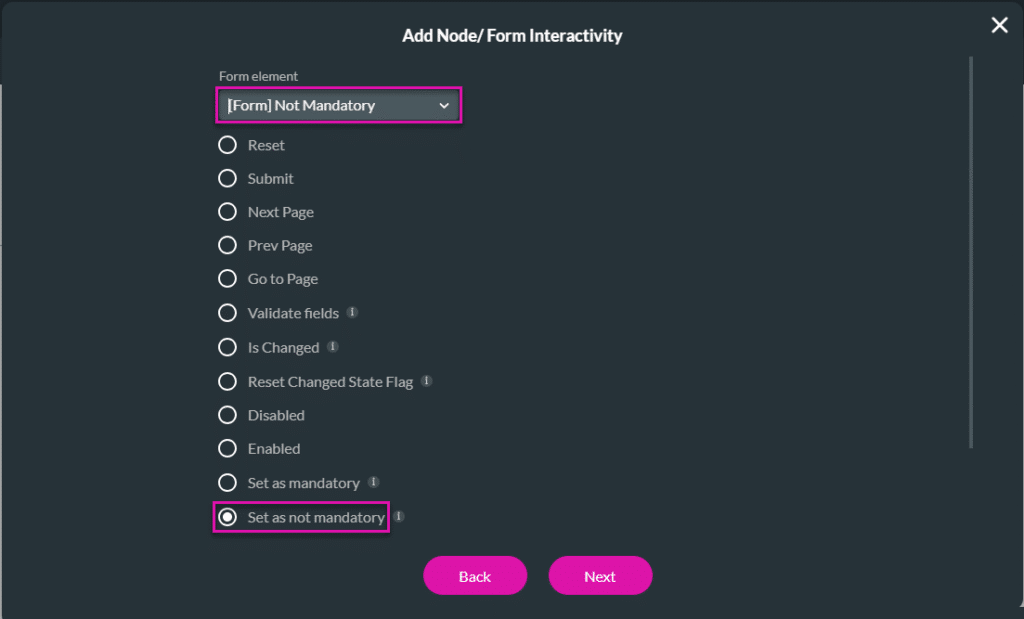Choose the Next Page action
Image resolution: width=1024 pixels, height=619 pixels.
tap(227, 212)
